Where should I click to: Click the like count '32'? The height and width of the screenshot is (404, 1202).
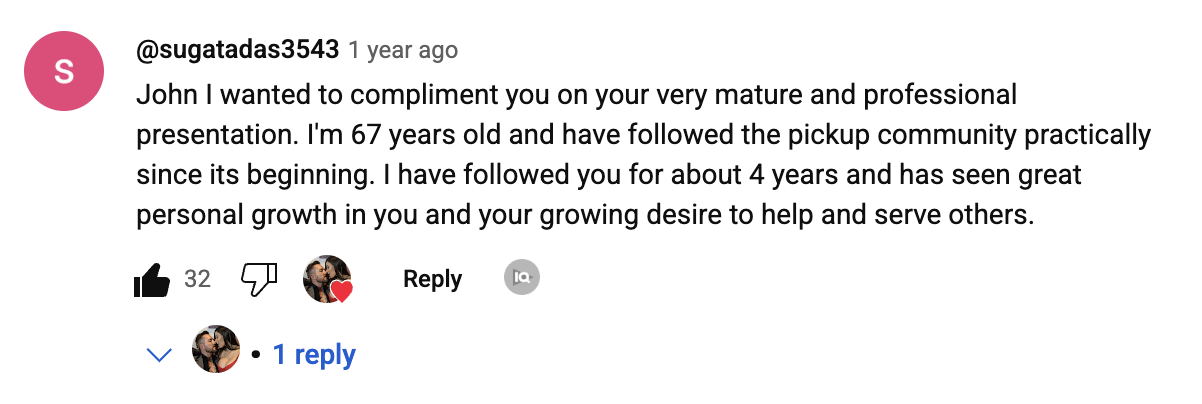click(197, 279)
